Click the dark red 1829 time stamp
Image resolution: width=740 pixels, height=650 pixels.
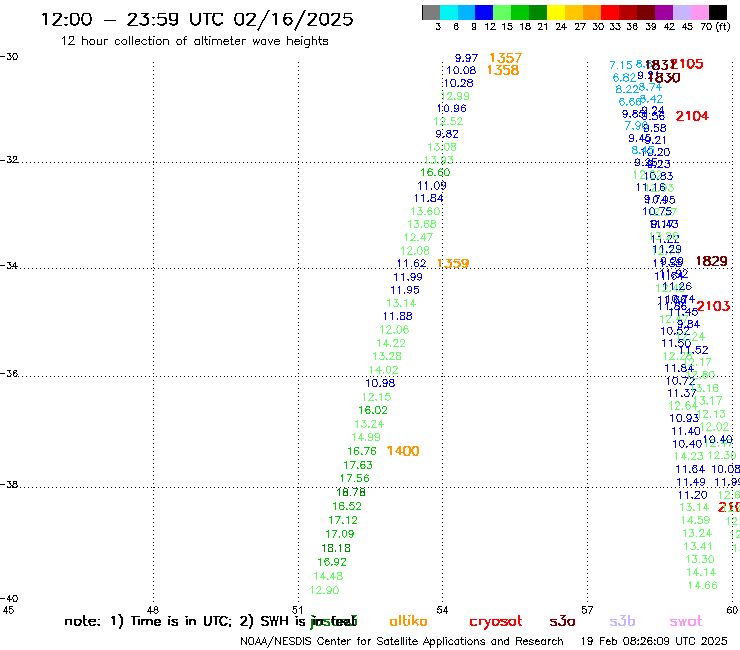click(712, 261)
